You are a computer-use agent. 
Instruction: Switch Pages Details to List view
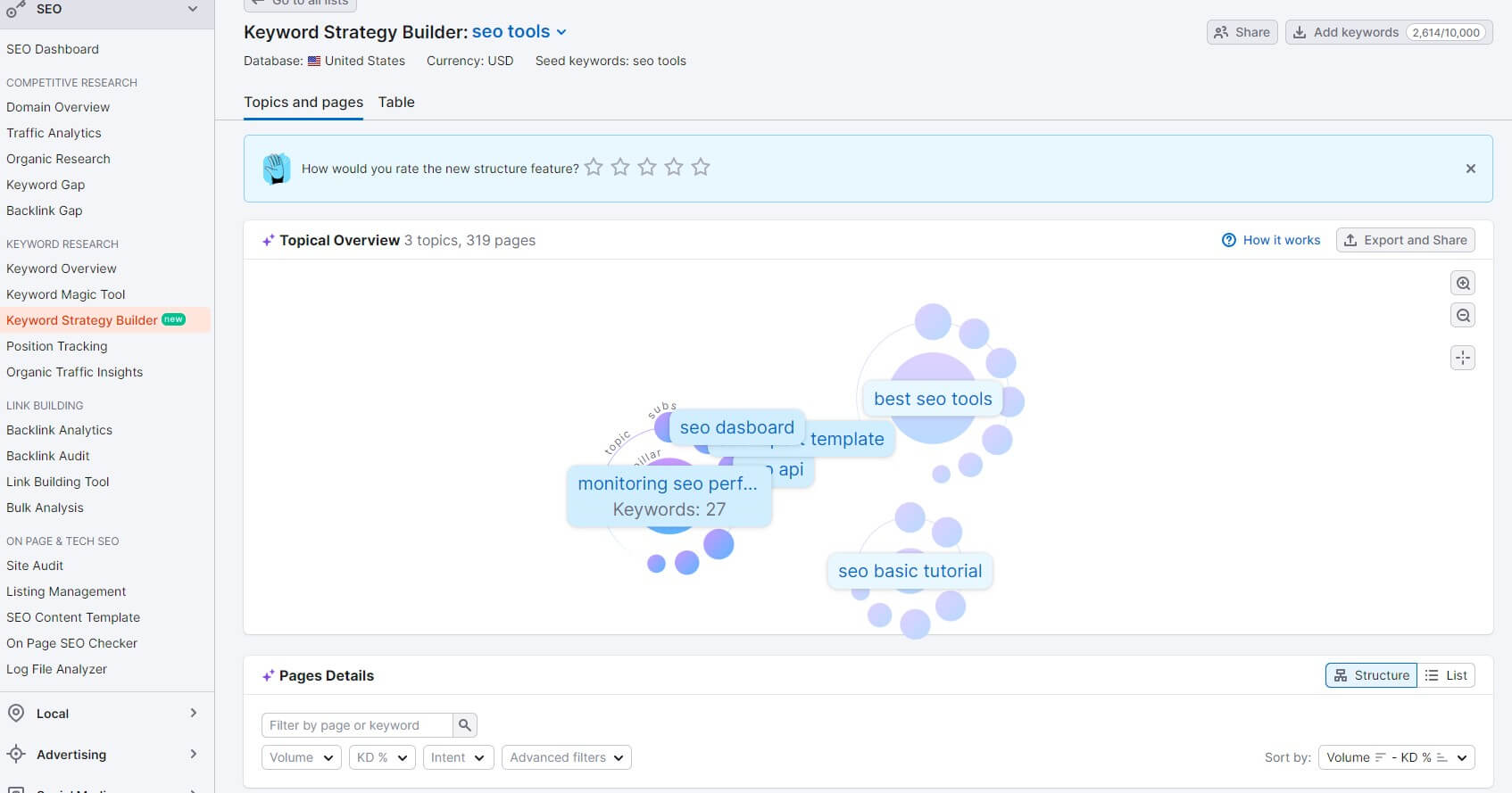[1446, 675]
